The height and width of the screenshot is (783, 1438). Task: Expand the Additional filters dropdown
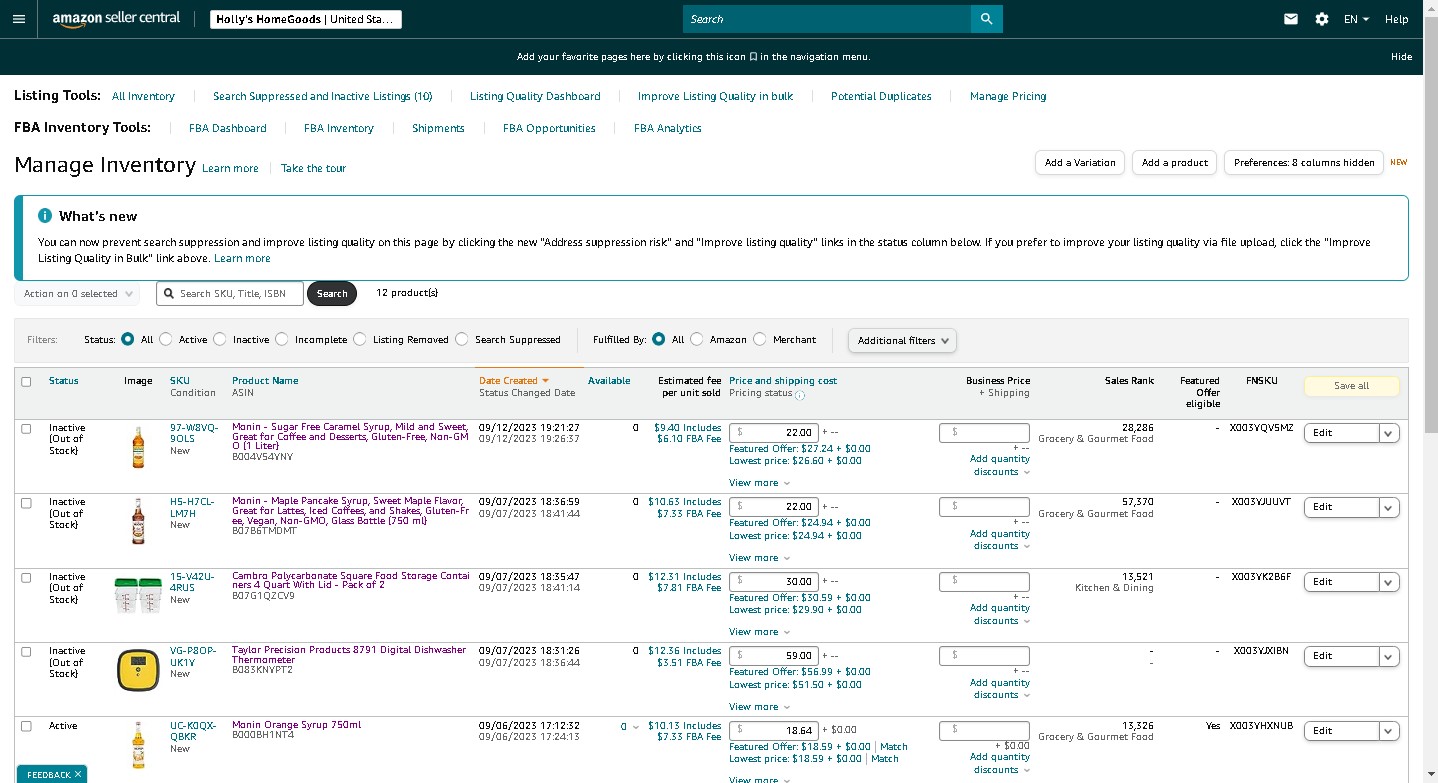point(902,340)
